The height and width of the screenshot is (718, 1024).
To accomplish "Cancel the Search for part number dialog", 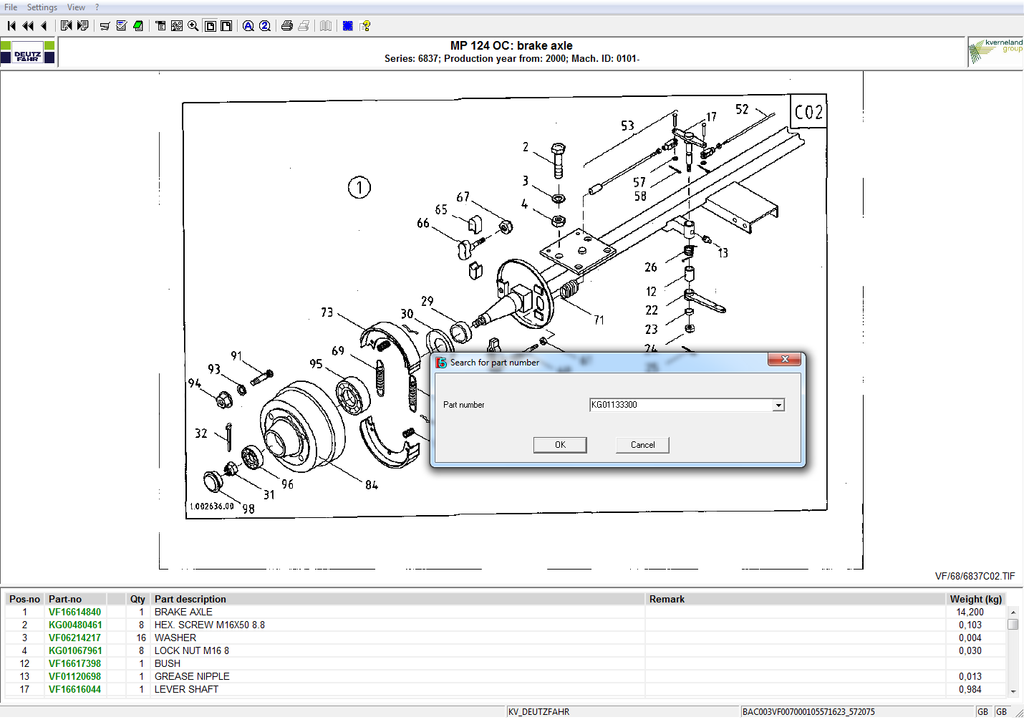I will point(642,445).
